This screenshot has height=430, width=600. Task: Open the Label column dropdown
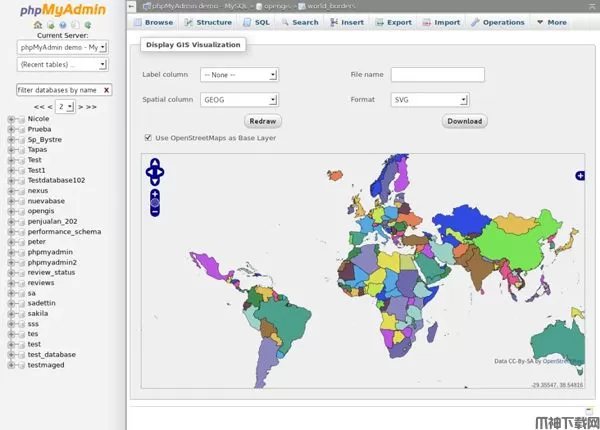tap(238, 75)
